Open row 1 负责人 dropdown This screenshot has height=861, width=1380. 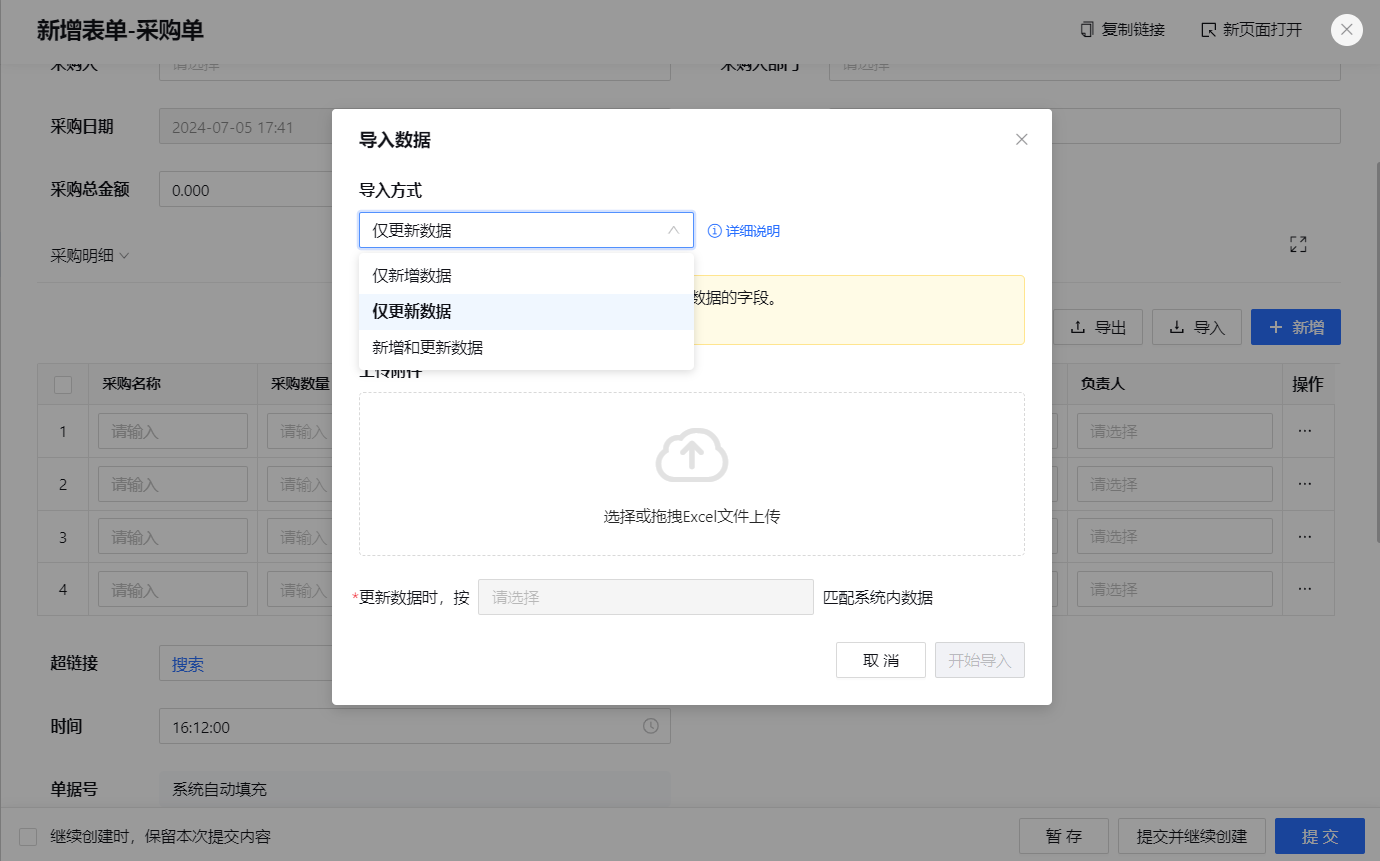pyautogui.click(x=1174, y=431)
